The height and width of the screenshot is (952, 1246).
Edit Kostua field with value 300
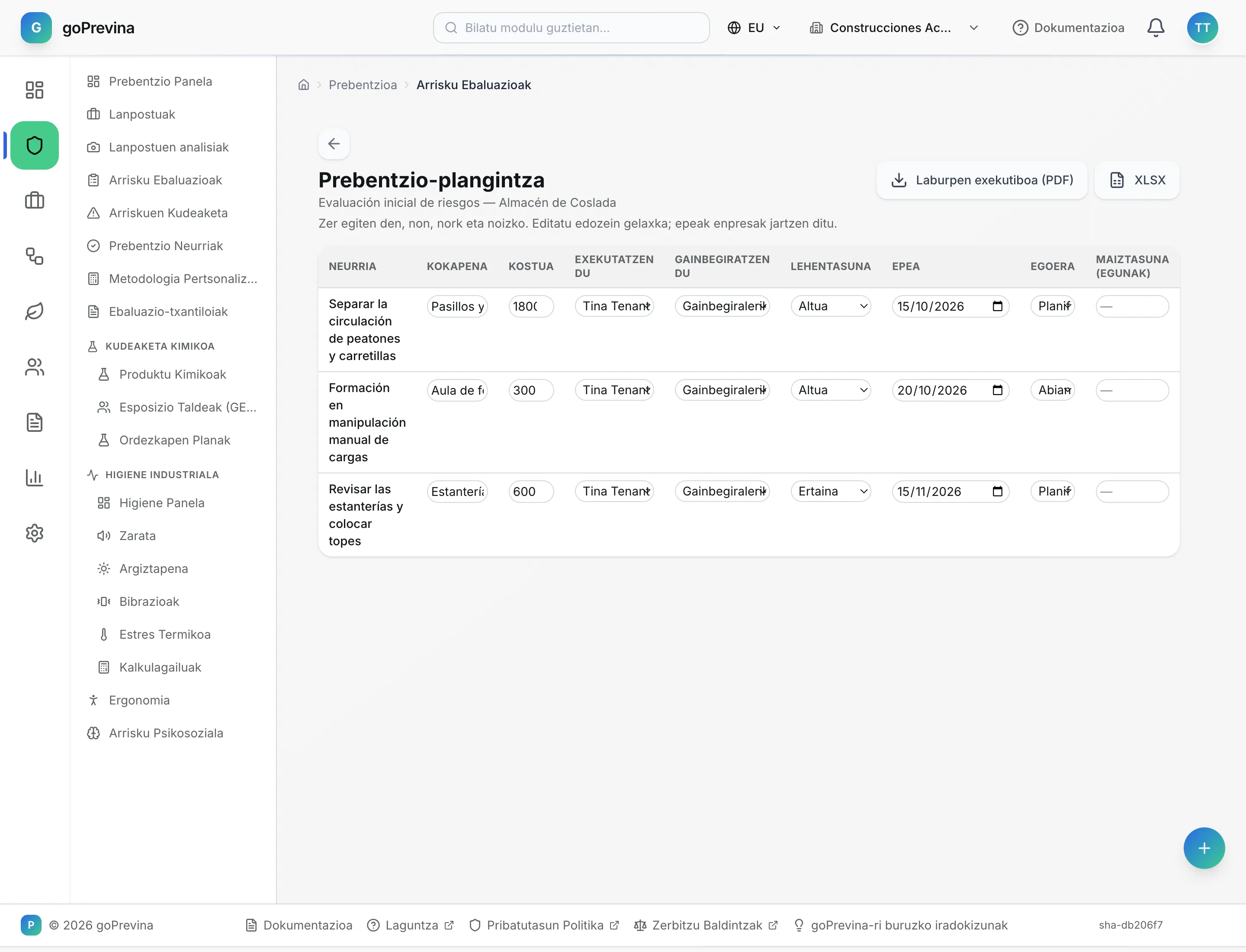[x=531, y=390]
